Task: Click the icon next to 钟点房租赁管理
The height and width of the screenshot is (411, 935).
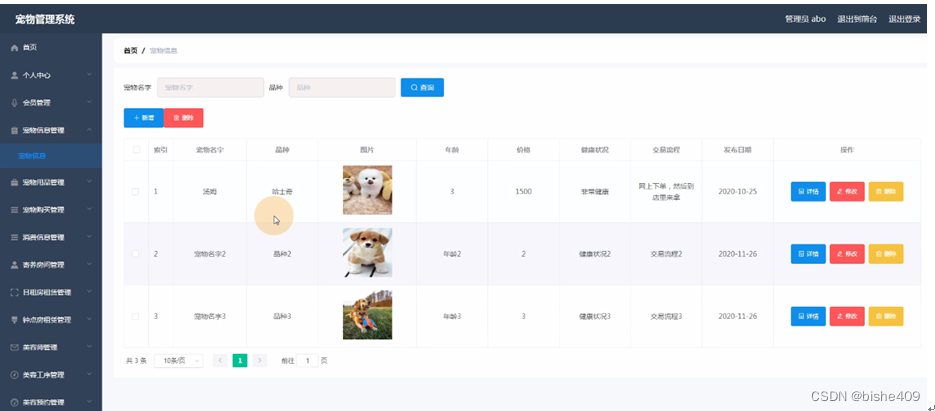Action: point(15,320)
